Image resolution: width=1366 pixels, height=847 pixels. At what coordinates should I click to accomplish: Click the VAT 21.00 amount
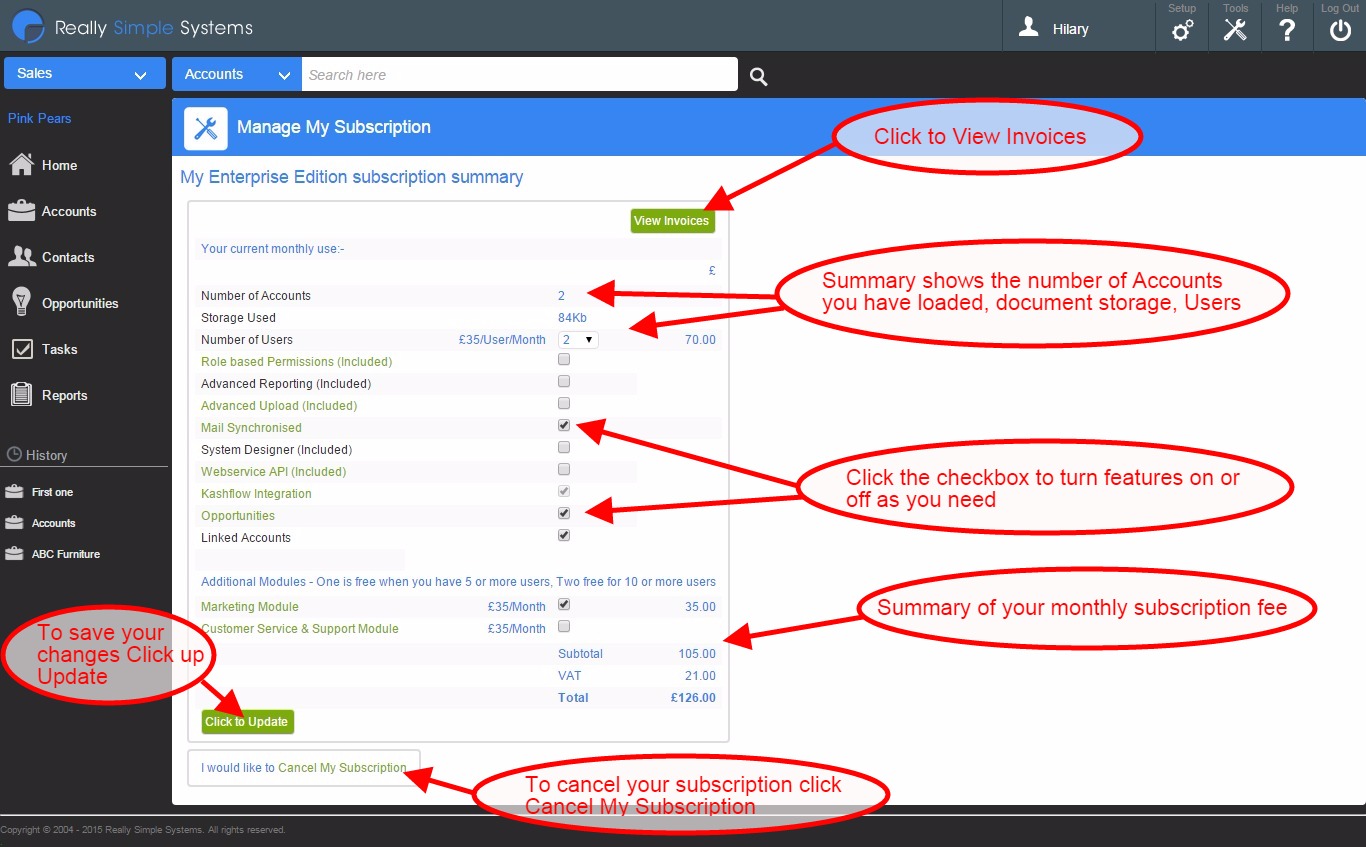pos(700,676)
